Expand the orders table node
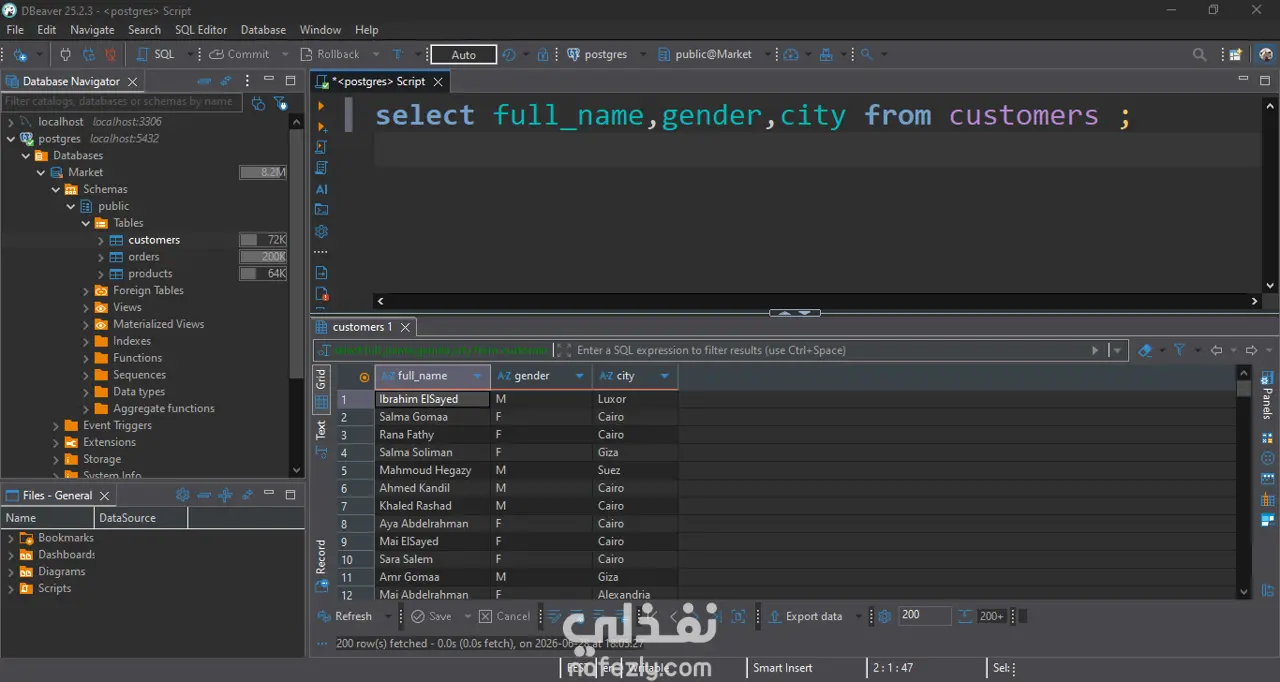Viewport: 1280px width, 682px height. tap(101, 257)
